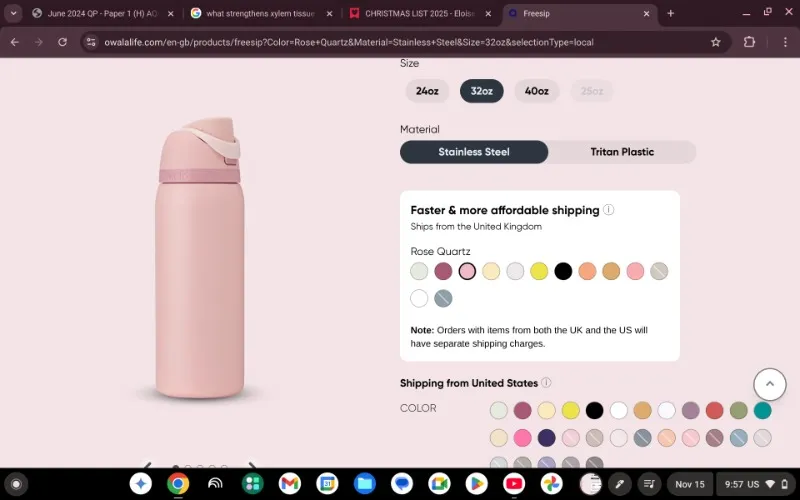Select Stainless Steel material
Viewport: 800px width, 500px height.
tap(474, 152)
